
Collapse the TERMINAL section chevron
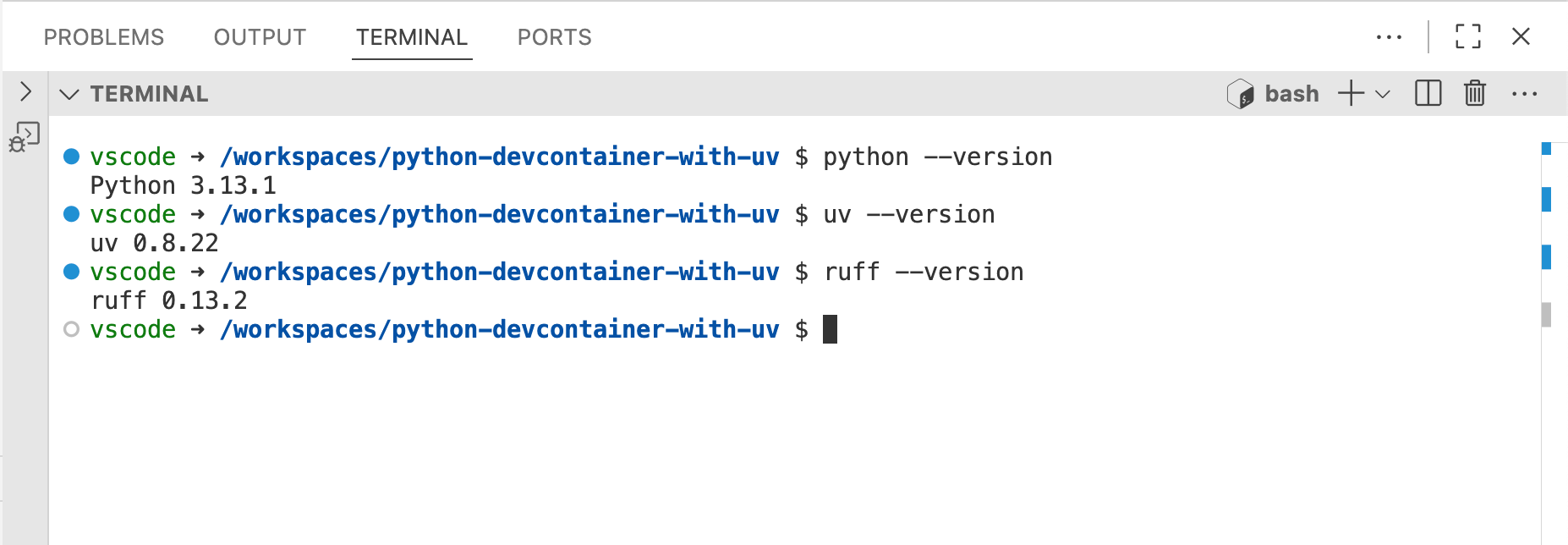[69, 94]
